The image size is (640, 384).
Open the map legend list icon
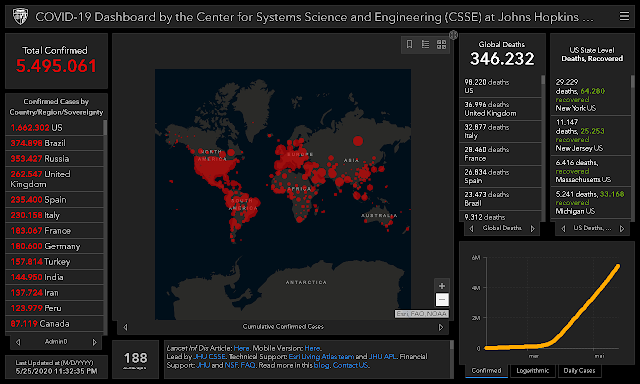425,44
